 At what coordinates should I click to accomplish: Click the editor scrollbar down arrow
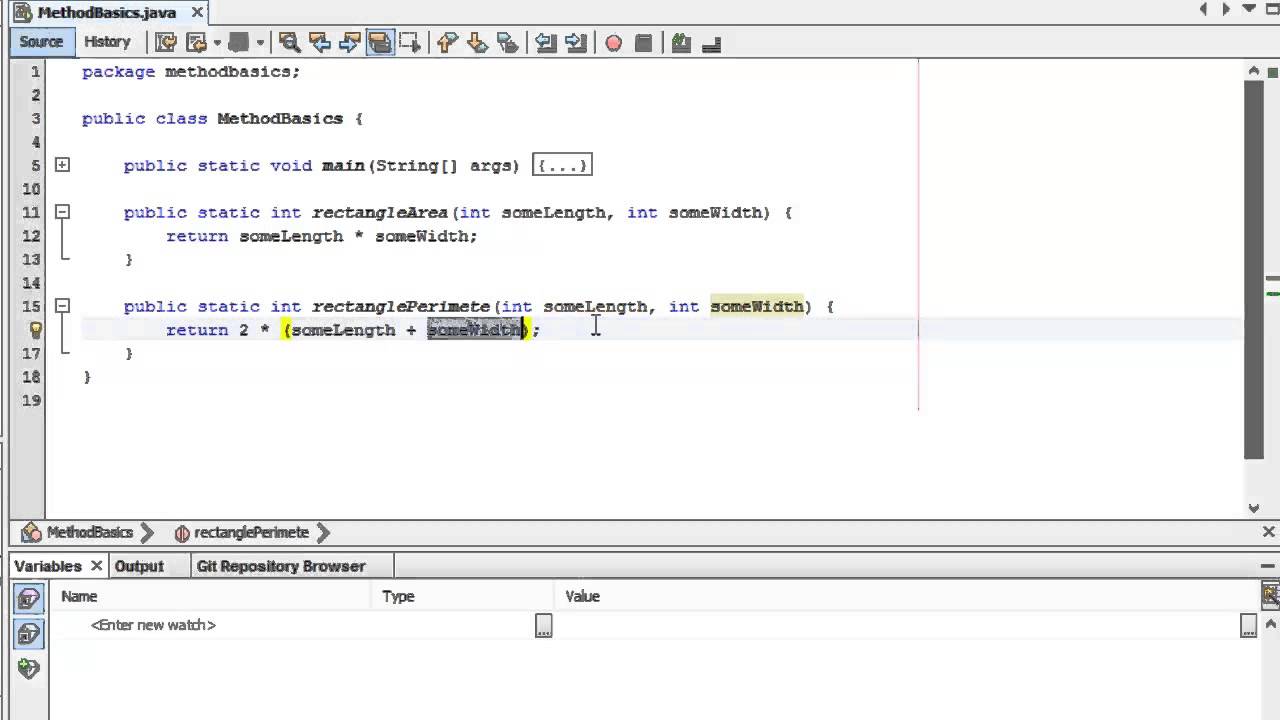(1254, 508)
